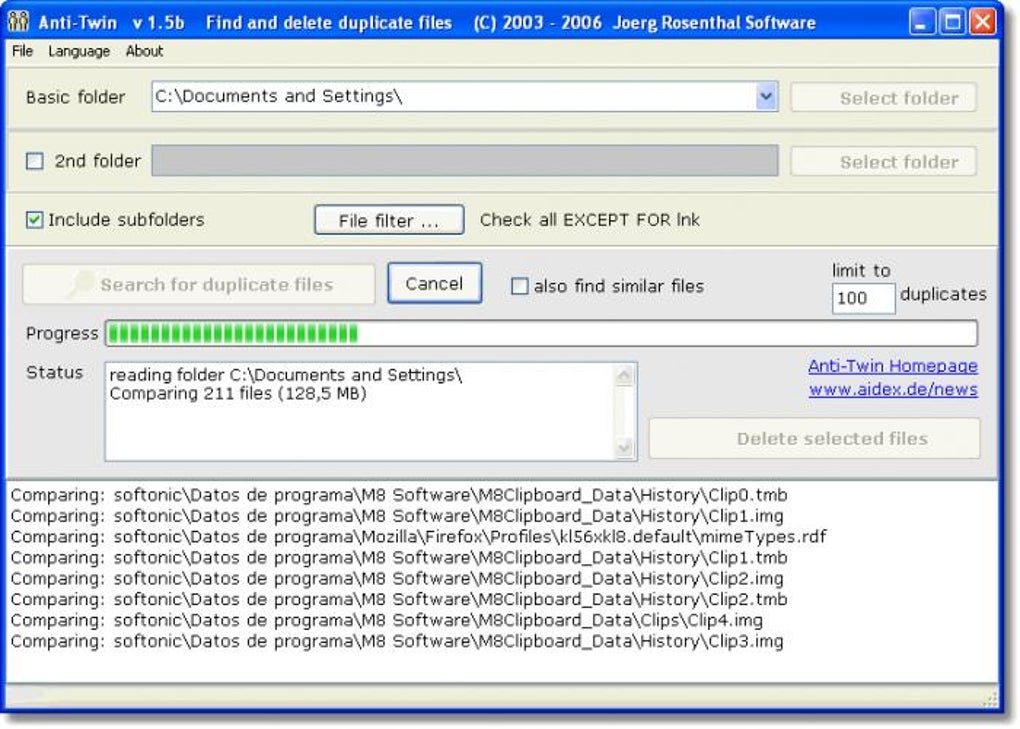Select log line ending Clip2.img

click(x=397, y=578)
